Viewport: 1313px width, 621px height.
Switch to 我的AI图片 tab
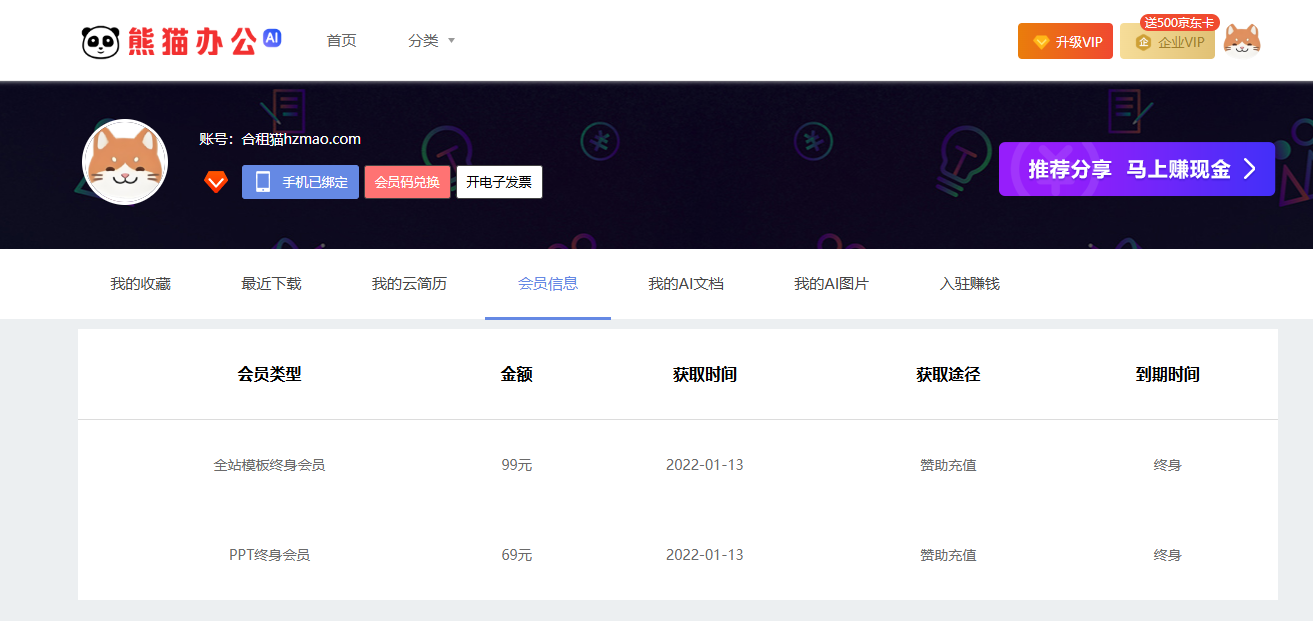pyautogui.click(x=831, y=284)
